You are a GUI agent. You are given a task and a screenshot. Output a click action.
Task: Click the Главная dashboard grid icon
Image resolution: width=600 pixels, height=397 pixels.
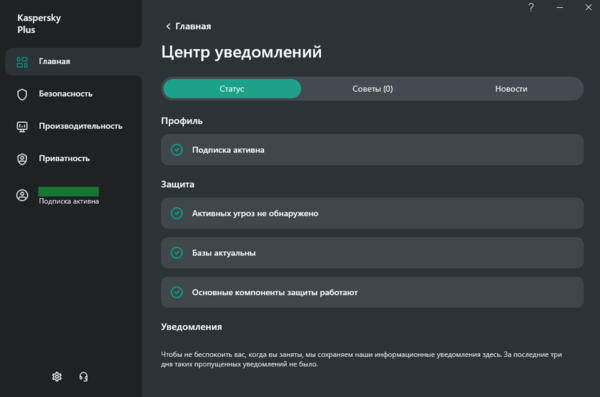tap(22, 62)
